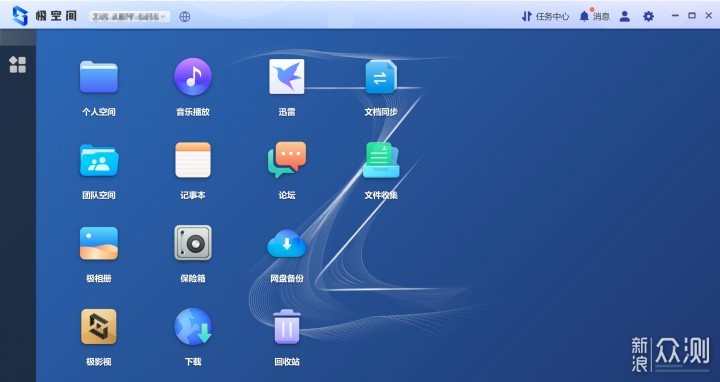The width and height of the screenshot is (720, 382).
Task: Open the 极影视 video app
Action: tap(99, 326)
